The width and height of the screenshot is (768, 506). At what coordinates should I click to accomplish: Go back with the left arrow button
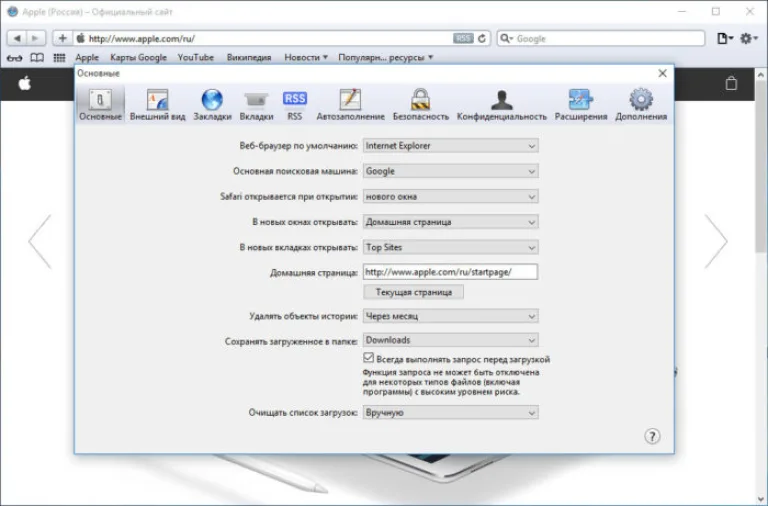(x=17, y=38)
